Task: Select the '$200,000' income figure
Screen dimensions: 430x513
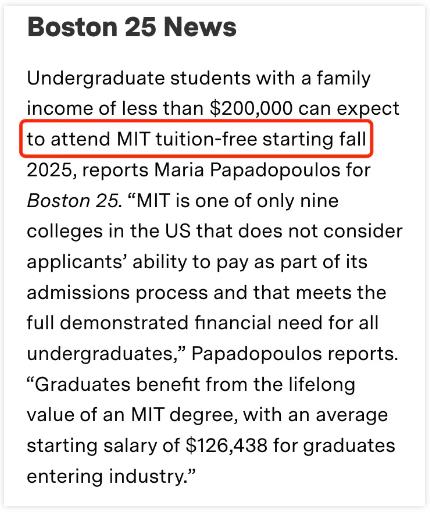Action: tap(251, 108)
